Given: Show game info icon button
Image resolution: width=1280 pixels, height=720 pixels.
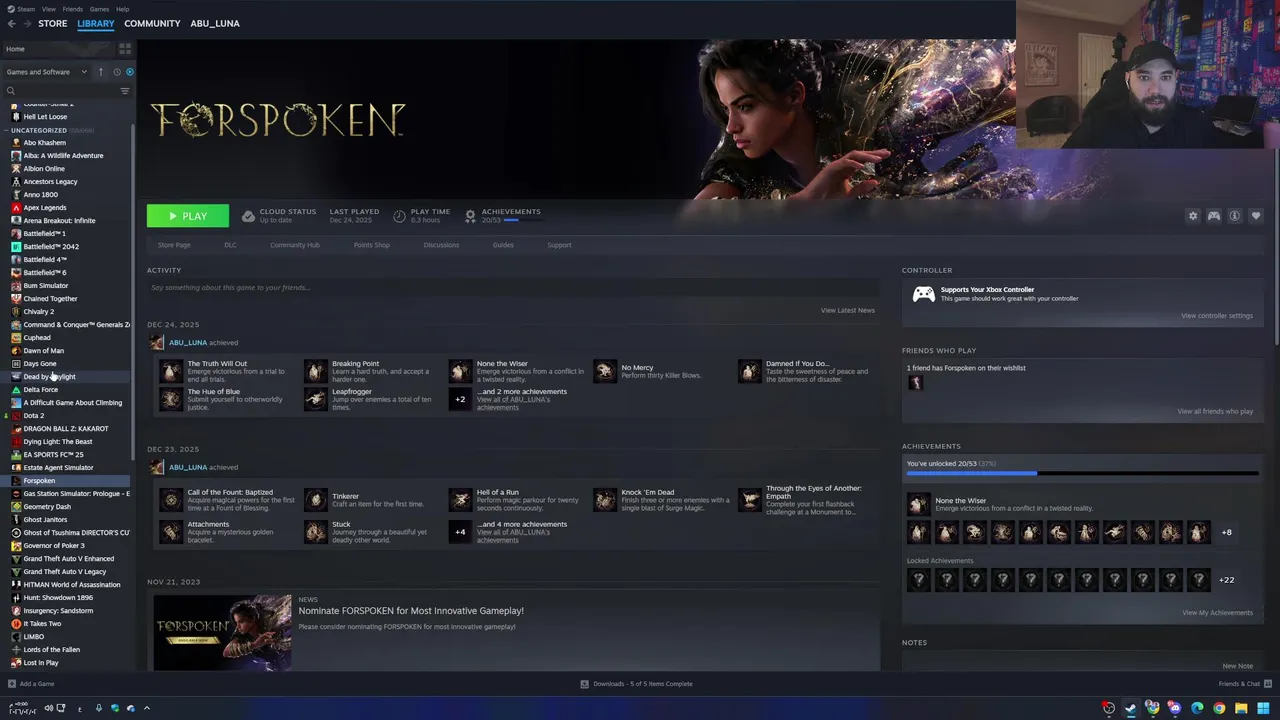Looking at the screenshot, I should pyautogui.click(x=1234, y=216).
